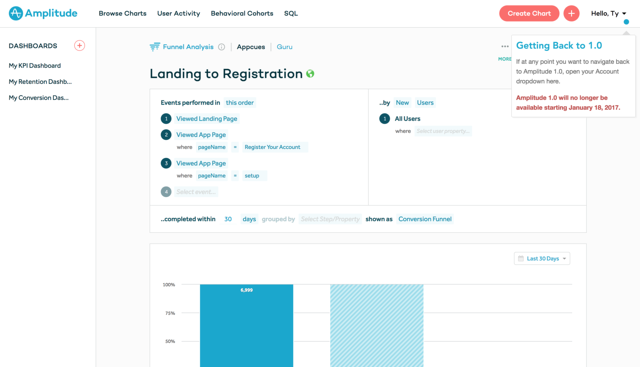
Task: Click the solid blue funnel bar 6,999
Action: [x=247, y=325]
